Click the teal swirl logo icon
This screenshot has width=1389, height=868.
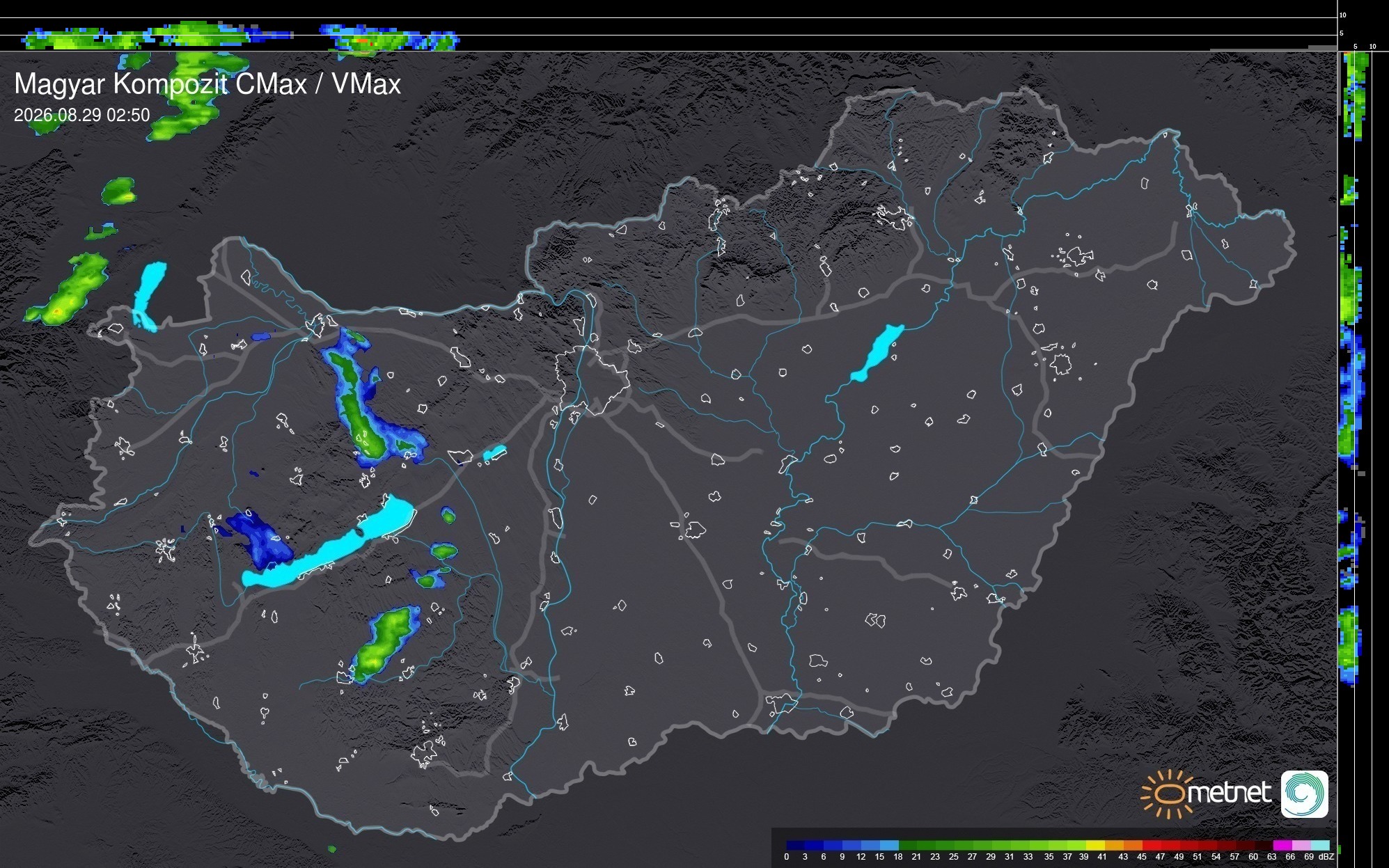coord(1305,794)
